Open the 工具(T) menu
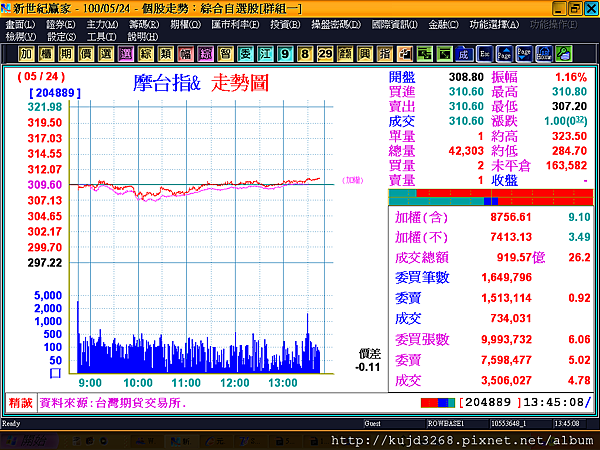Viewport: 600px width, 450px height. point(101,37)
